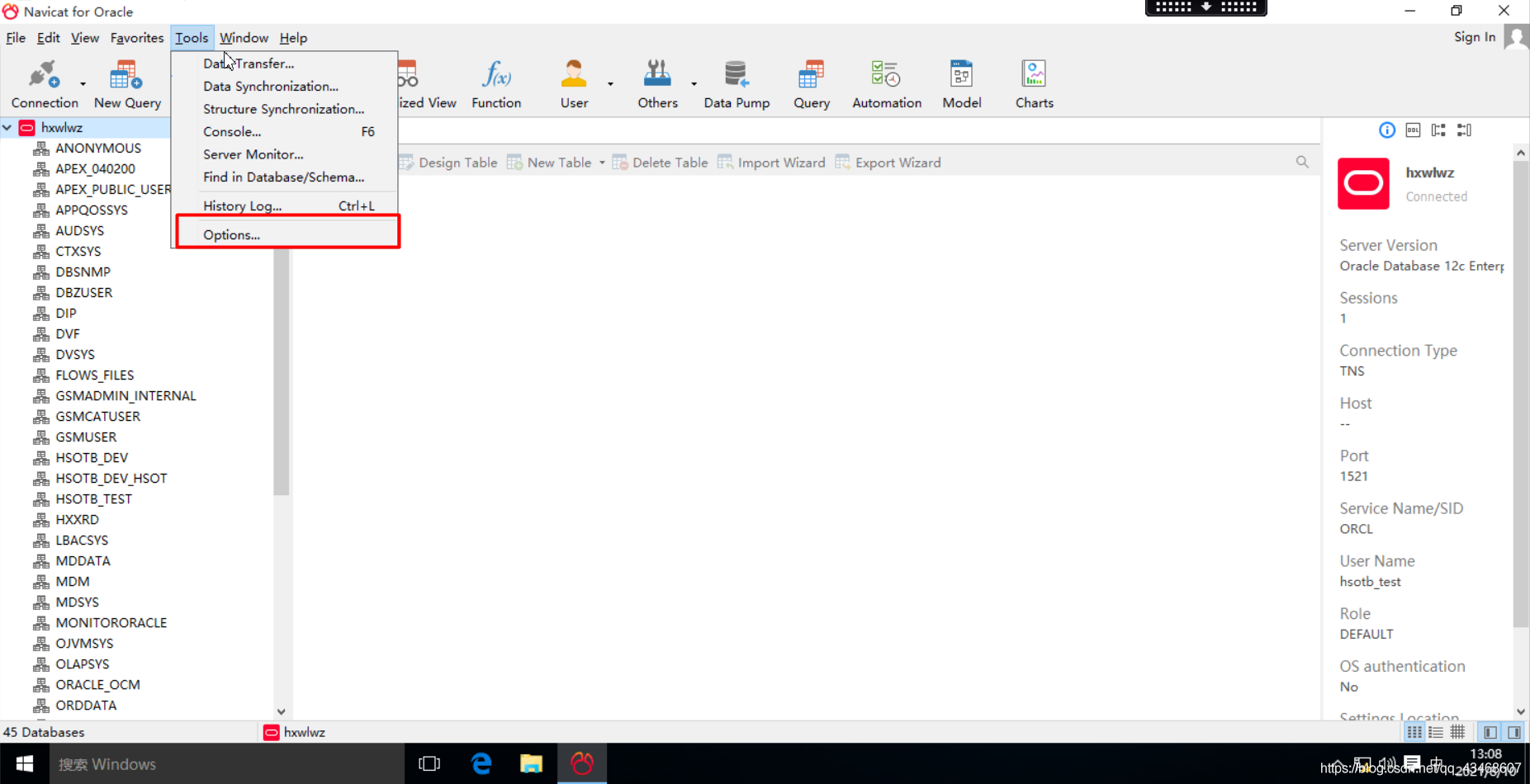Show the DDL panel icon

pos(1413,130)
